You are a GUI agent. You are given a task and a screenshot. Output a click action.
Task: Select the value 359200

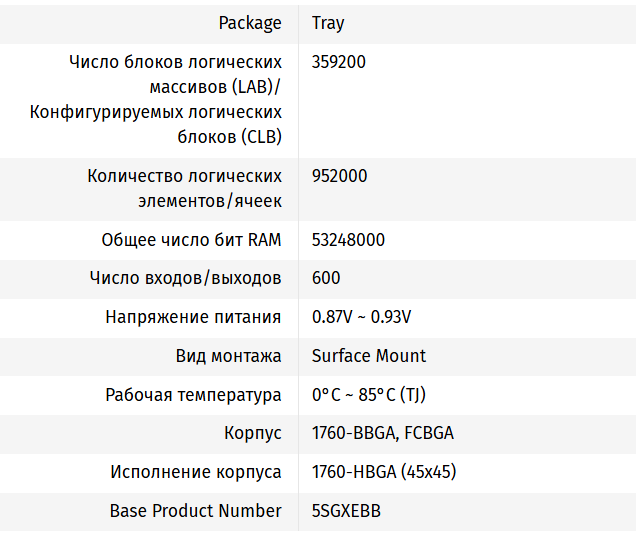point(338,62)
